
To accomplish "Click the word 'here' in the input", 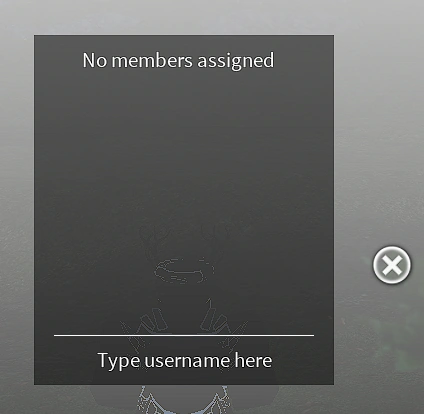I will (253, 360).
